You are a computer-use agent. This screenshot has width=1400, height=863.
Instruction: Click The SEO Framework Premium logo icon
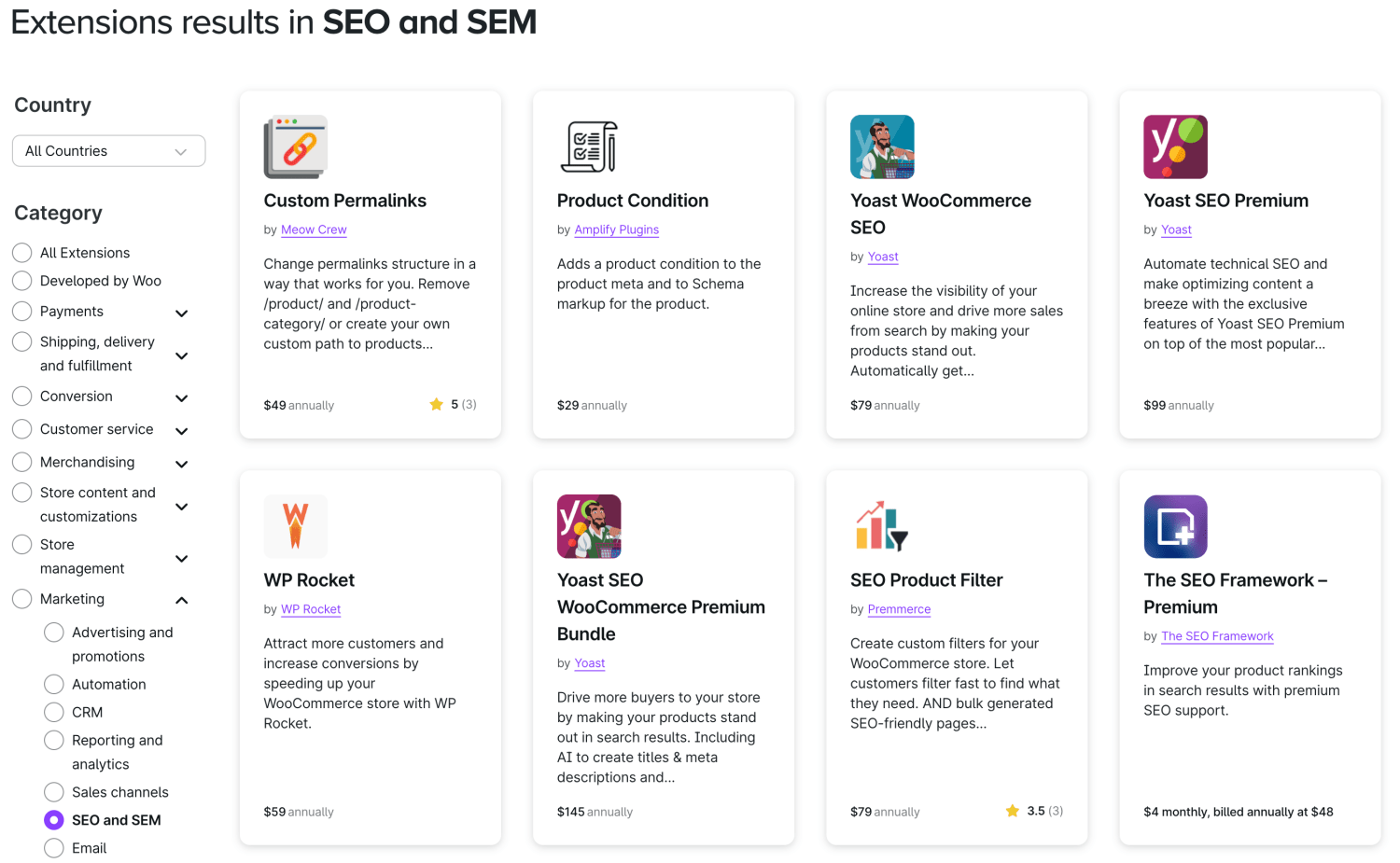click(1175, 526)
